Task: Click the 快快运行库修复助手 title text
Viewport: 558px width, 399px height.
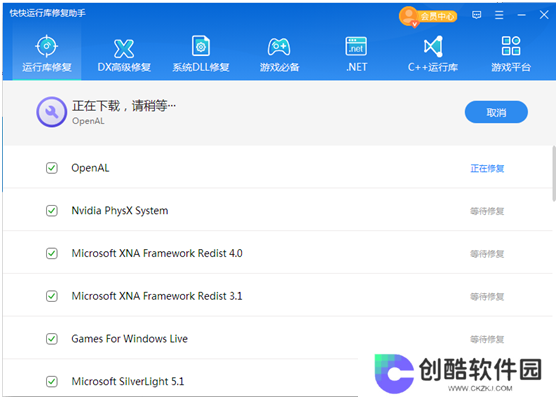Action: click(x=47, y=13)
